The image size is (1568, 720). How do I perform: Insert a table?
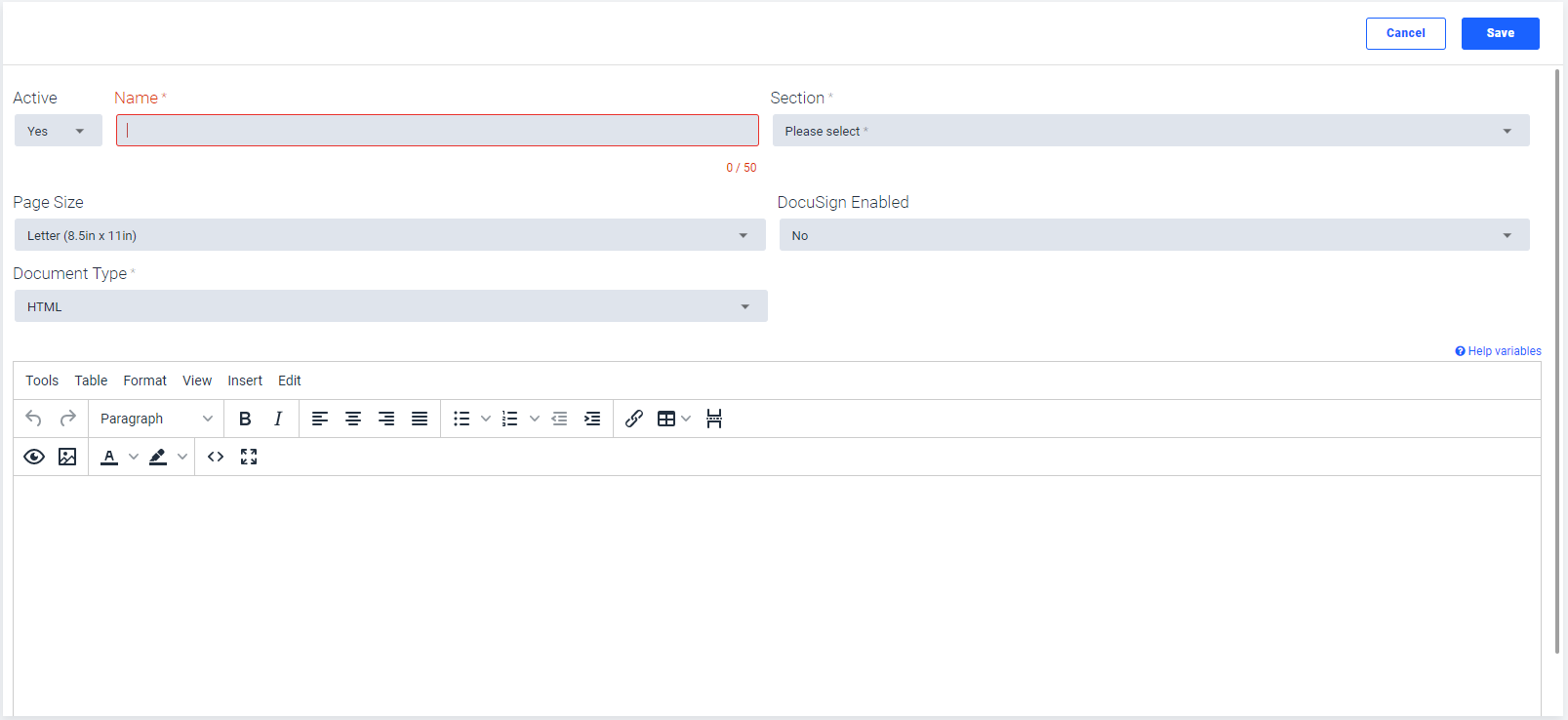click(666, 419)
